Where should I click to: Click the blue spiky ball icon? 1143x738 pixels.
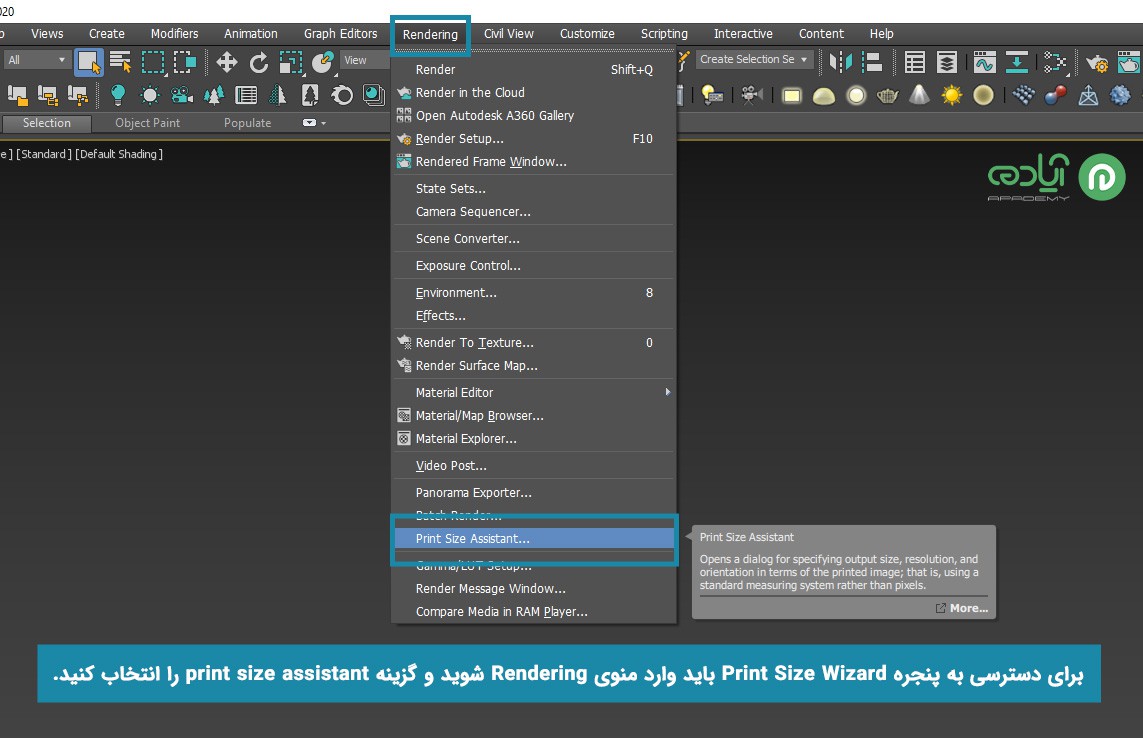1120,95
